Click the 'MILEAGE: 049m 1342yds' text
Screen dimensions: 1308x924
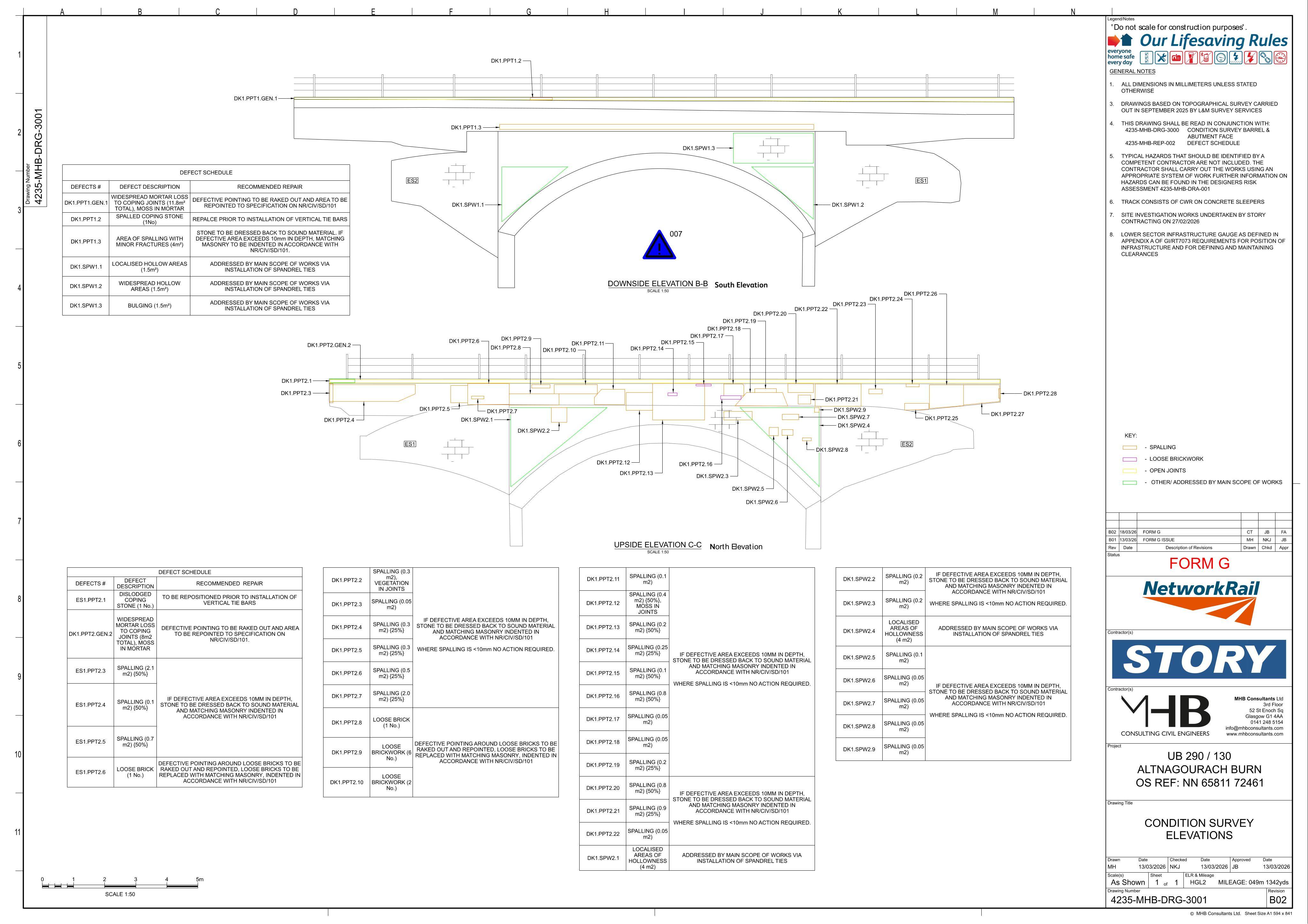tap(1253, 882)
